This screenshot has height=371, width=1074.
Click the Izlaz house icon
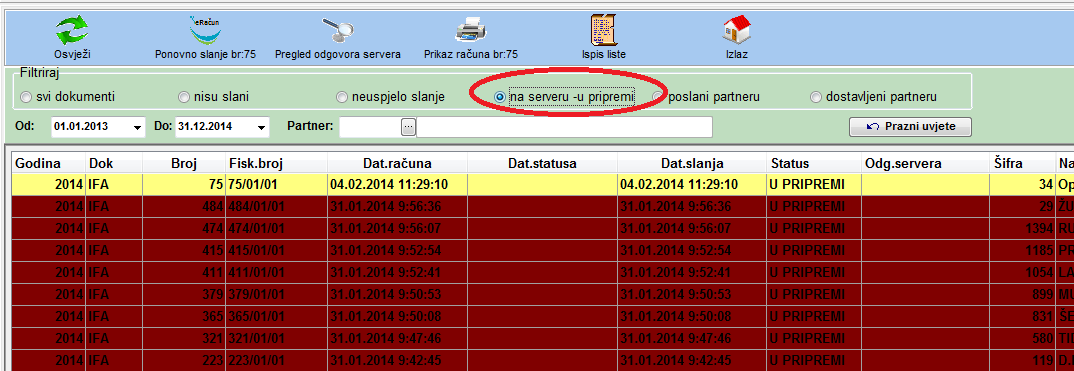(737, 30)
